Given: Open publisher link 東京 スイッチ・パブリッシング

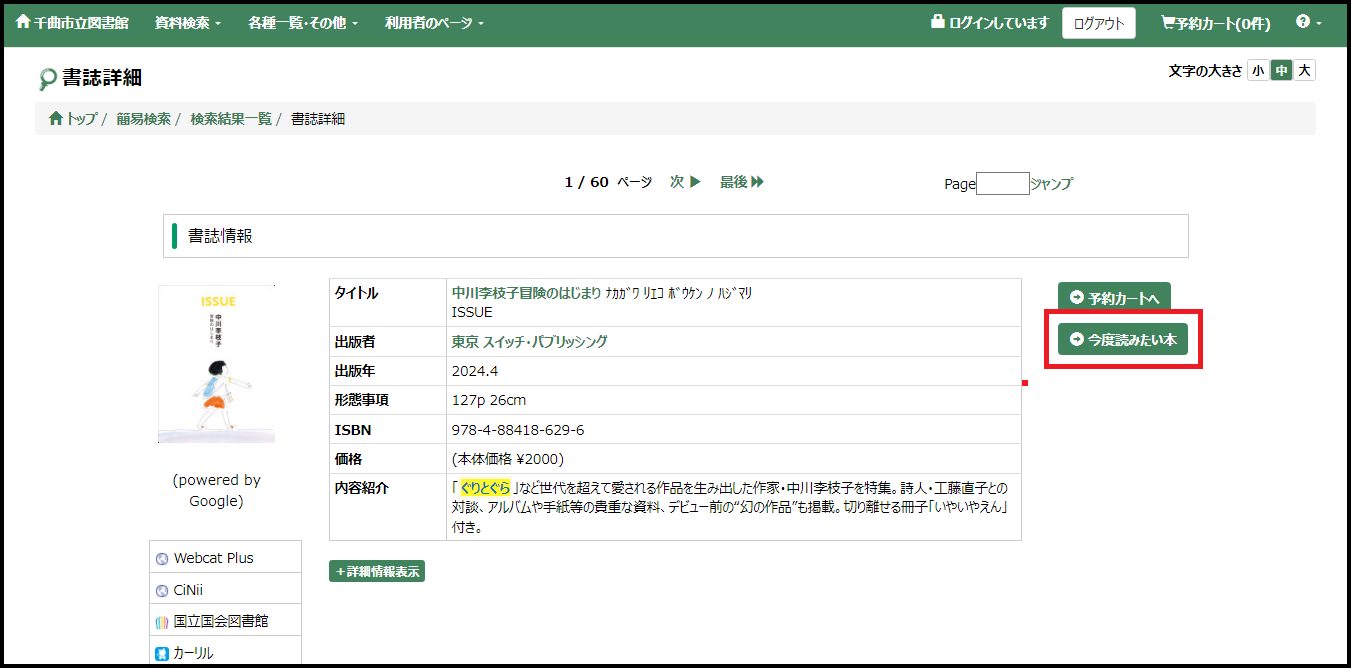Looking at the screenshot, I should click(529, 342).
